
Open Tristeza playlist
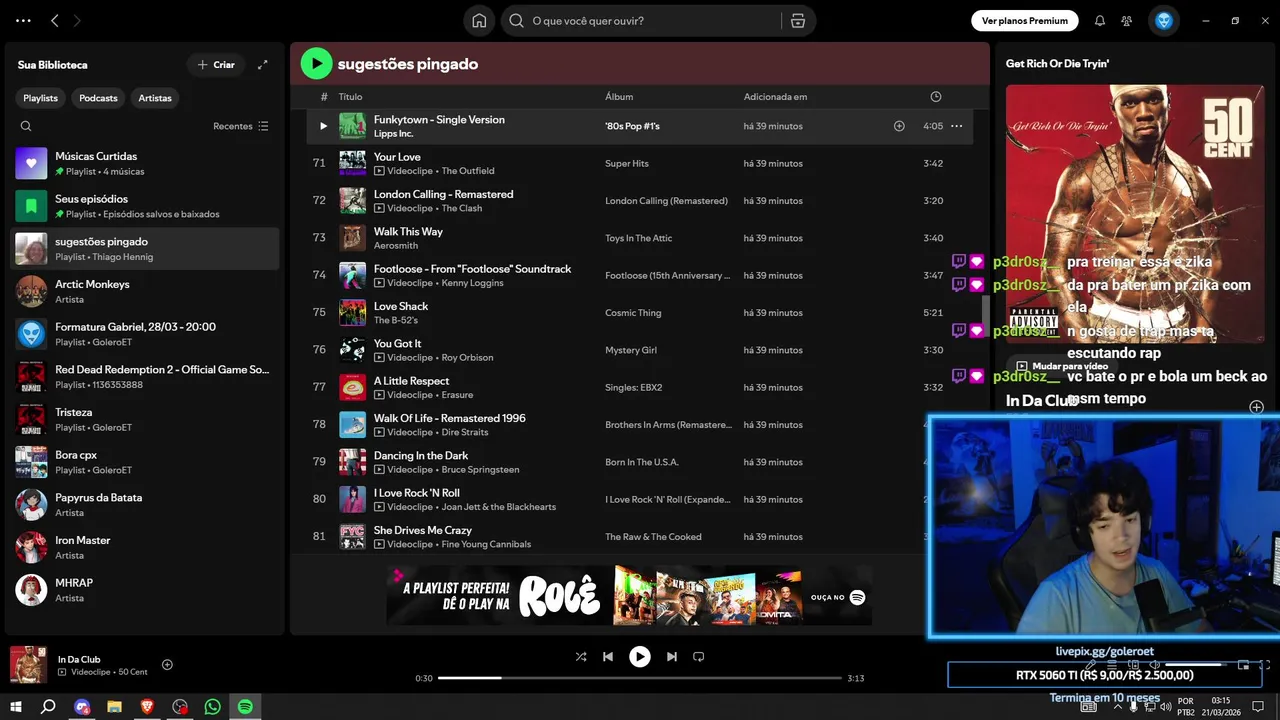pos(145,419)
